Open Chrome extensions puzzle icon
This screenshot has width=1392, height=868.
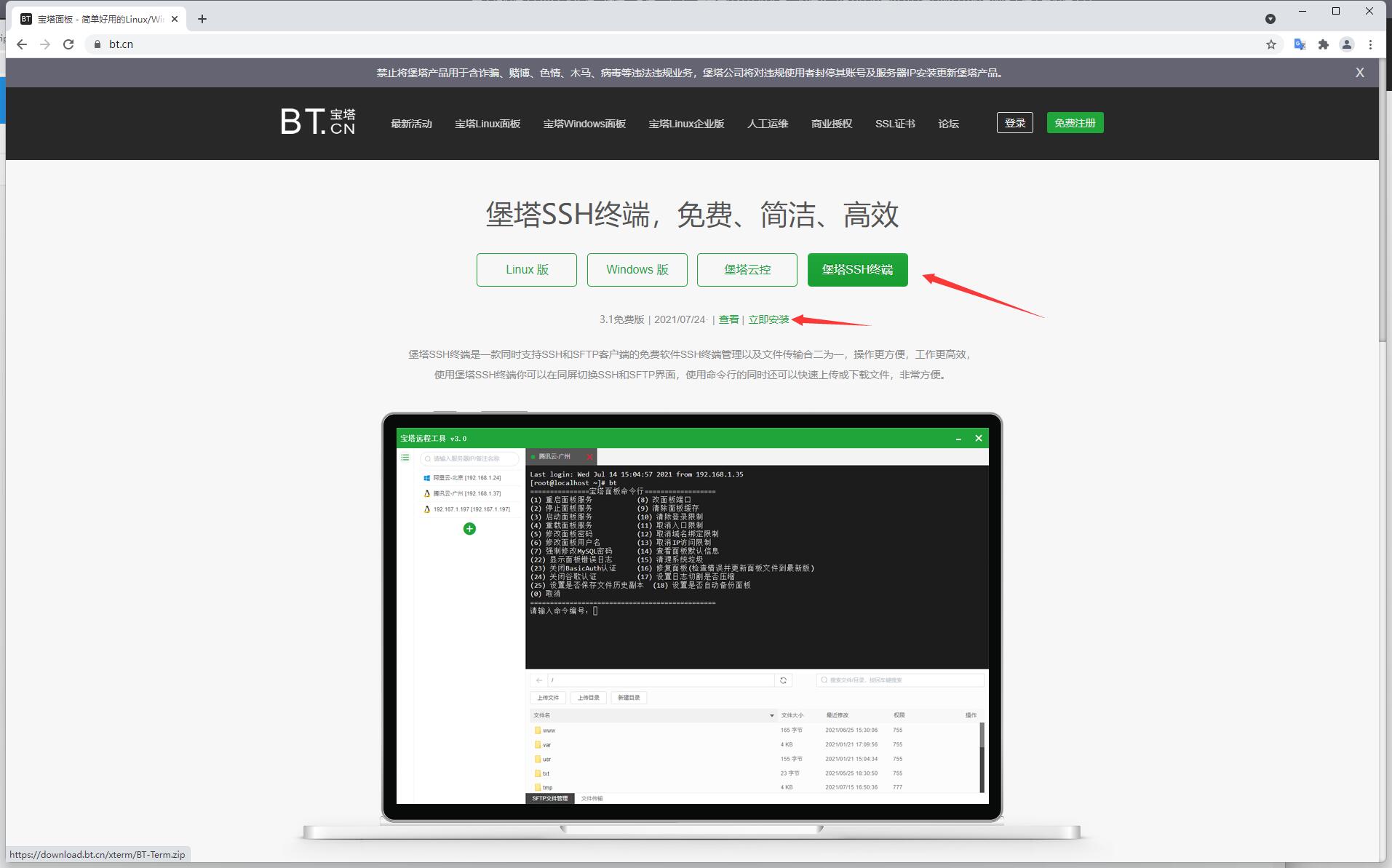1324,44
